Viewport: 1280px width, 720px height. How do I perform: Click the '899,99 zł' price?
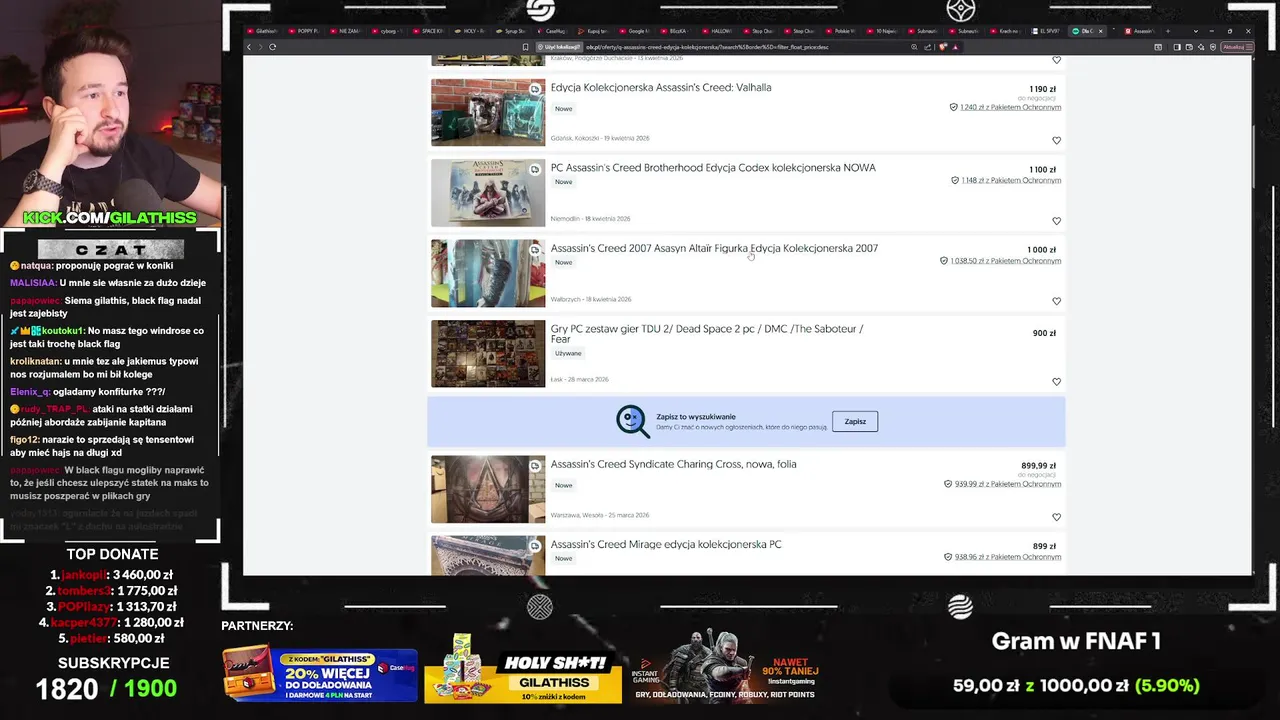1038,466
